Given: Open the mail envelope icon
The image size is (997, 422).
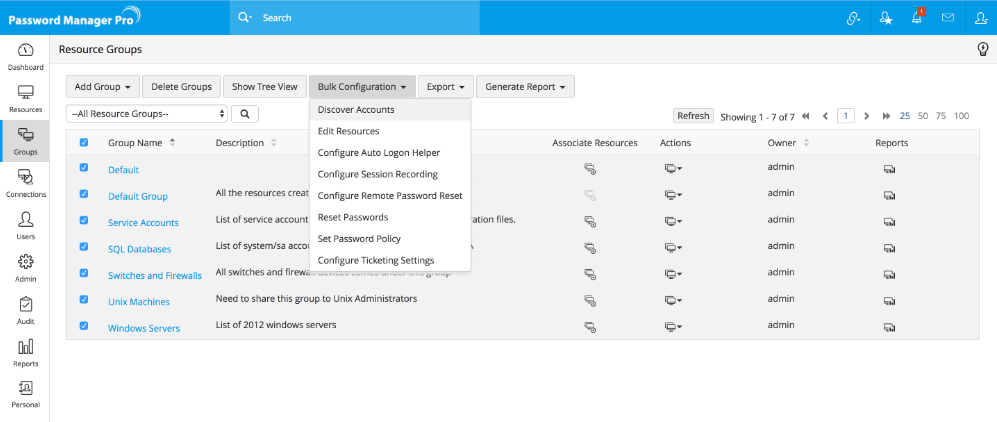Looking at the screenshot, I should pos(948,17).
